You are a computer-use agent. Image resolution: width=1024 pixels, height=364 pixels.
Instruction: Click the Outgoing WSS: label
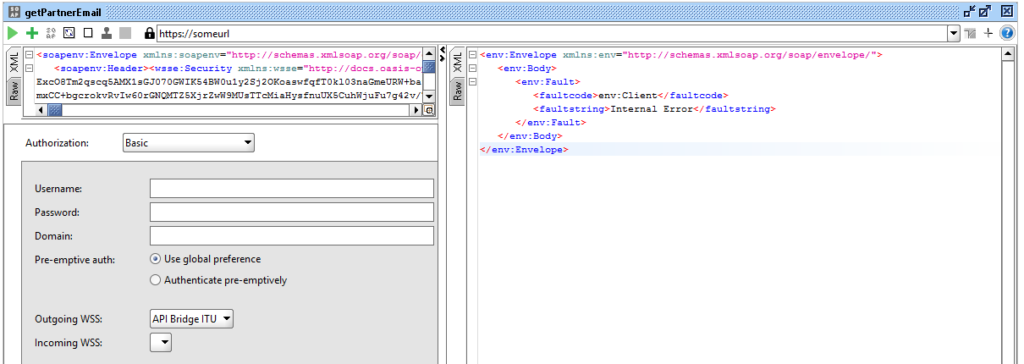tap(69, 319)
